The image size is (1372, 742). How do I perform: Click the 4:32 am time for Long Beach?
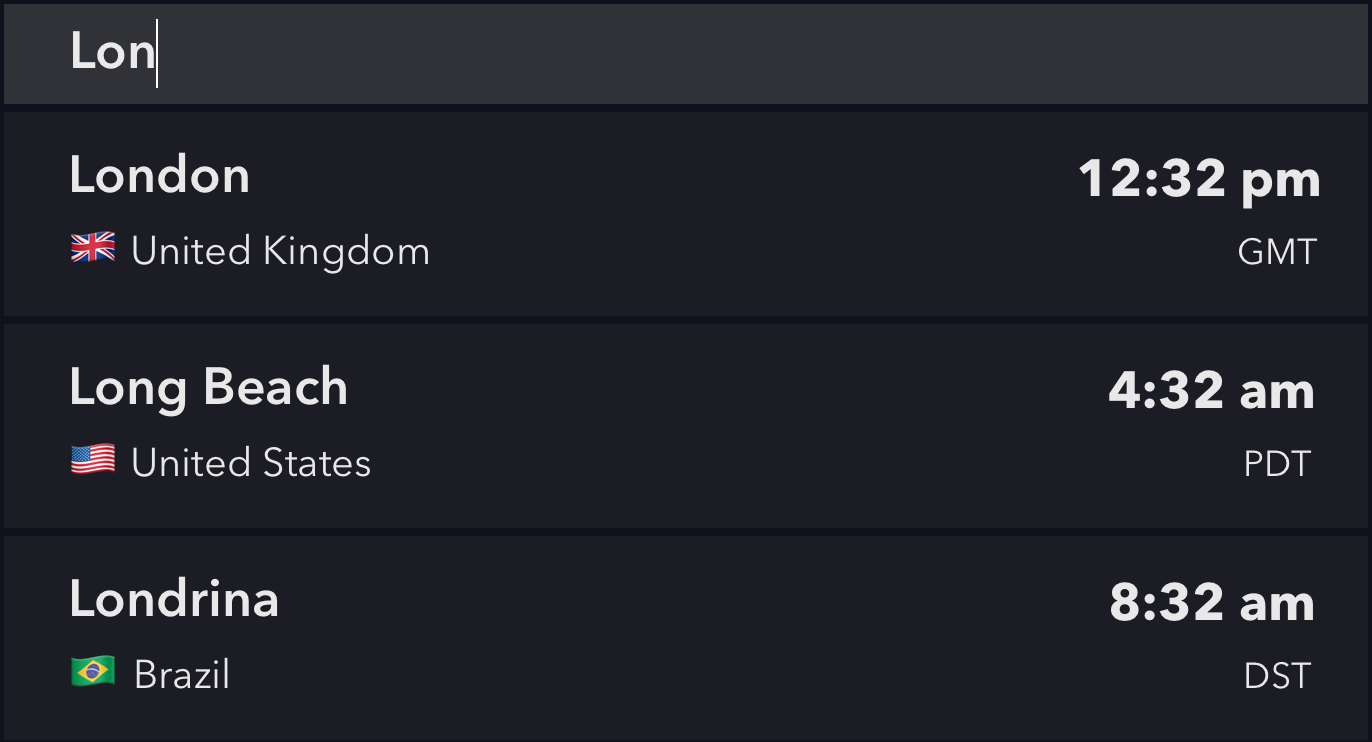pos(1211,391)
